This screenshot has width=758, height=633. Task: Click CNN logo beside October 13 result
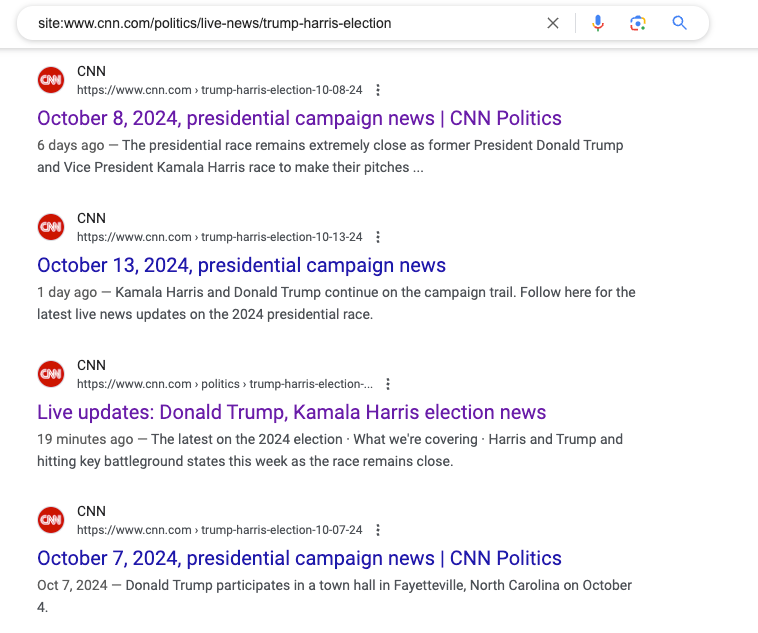51,227
